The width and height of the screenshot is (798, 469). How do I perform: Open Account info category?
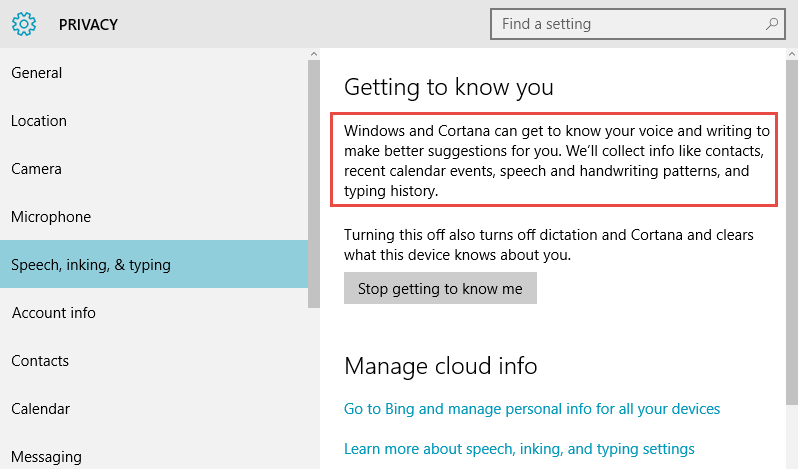click(154, 312)
